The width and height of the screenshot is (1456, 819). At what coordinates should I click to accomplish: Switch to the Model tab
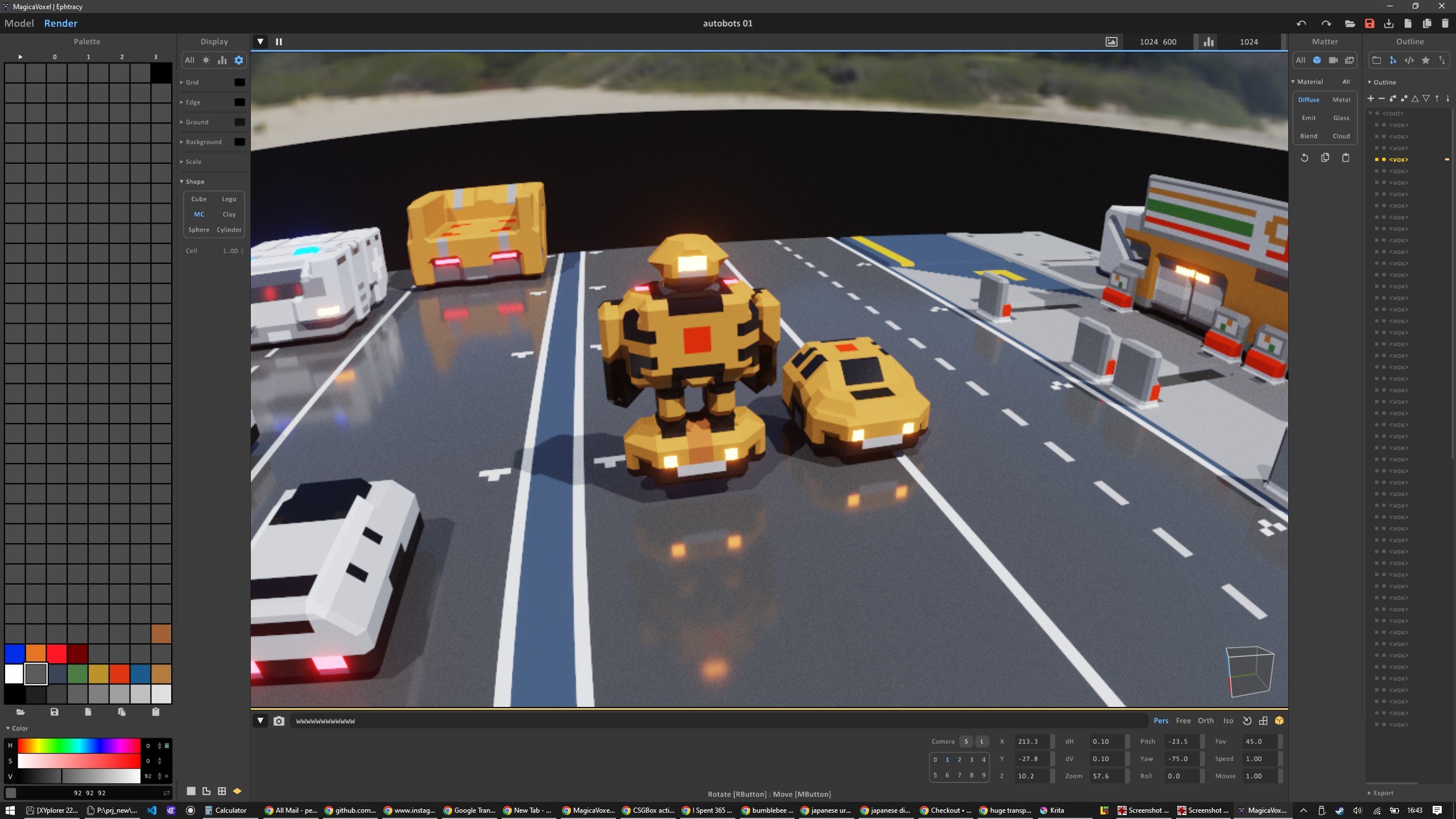19,23
